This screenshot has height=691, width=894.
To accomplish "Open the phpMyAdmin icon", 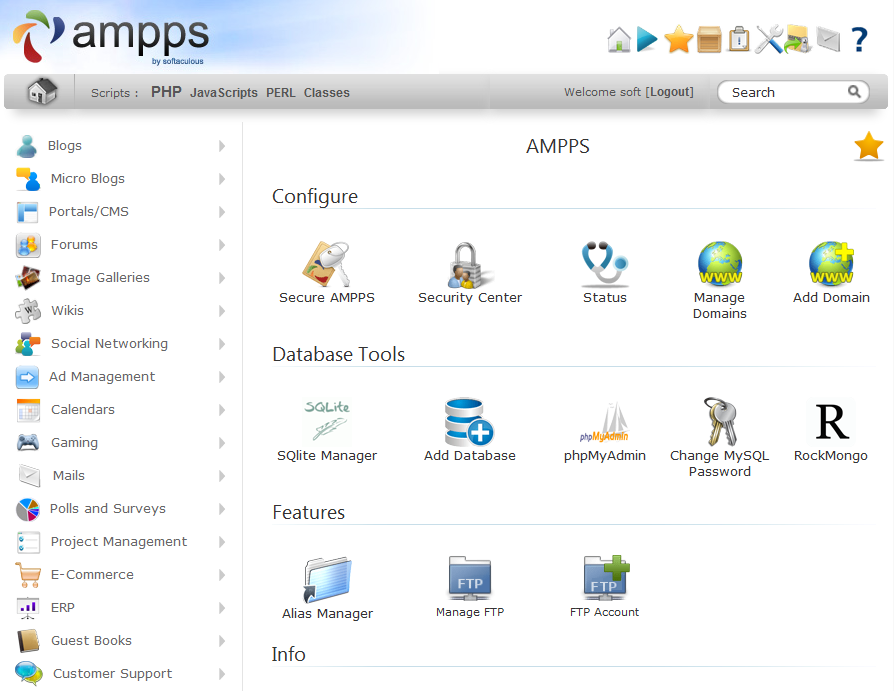I will pyautogui.click(x=604, y=424).
